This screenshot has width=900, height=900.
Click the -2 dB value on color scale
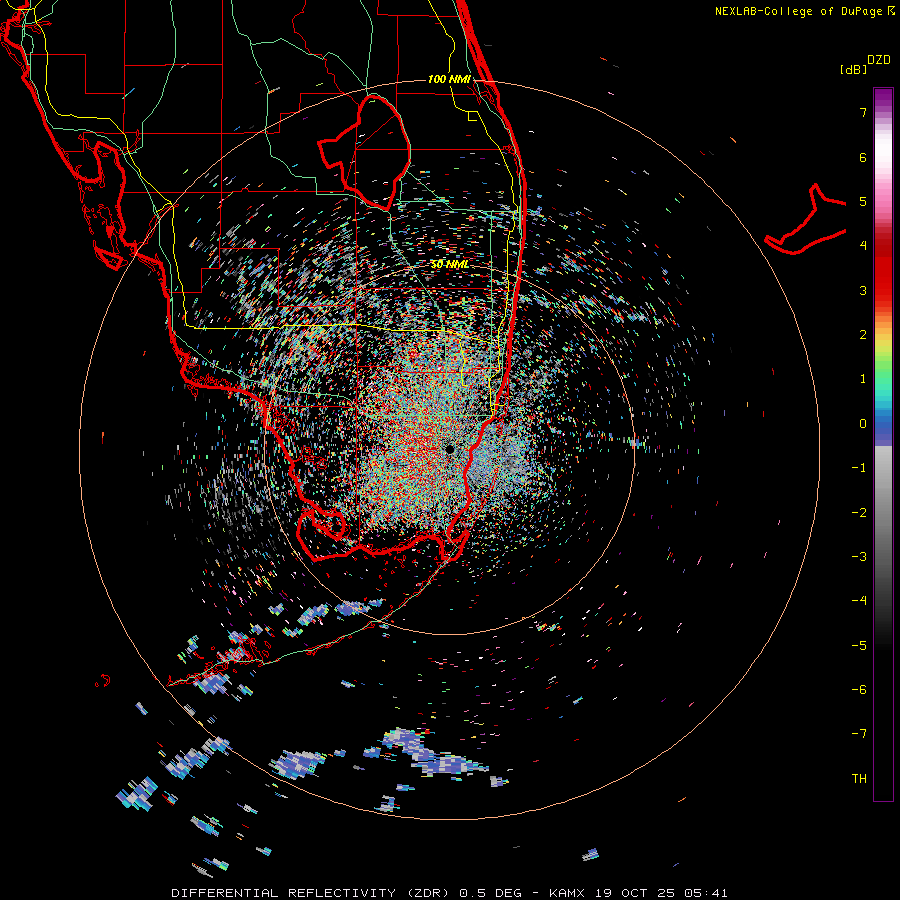tap(859, 513)
